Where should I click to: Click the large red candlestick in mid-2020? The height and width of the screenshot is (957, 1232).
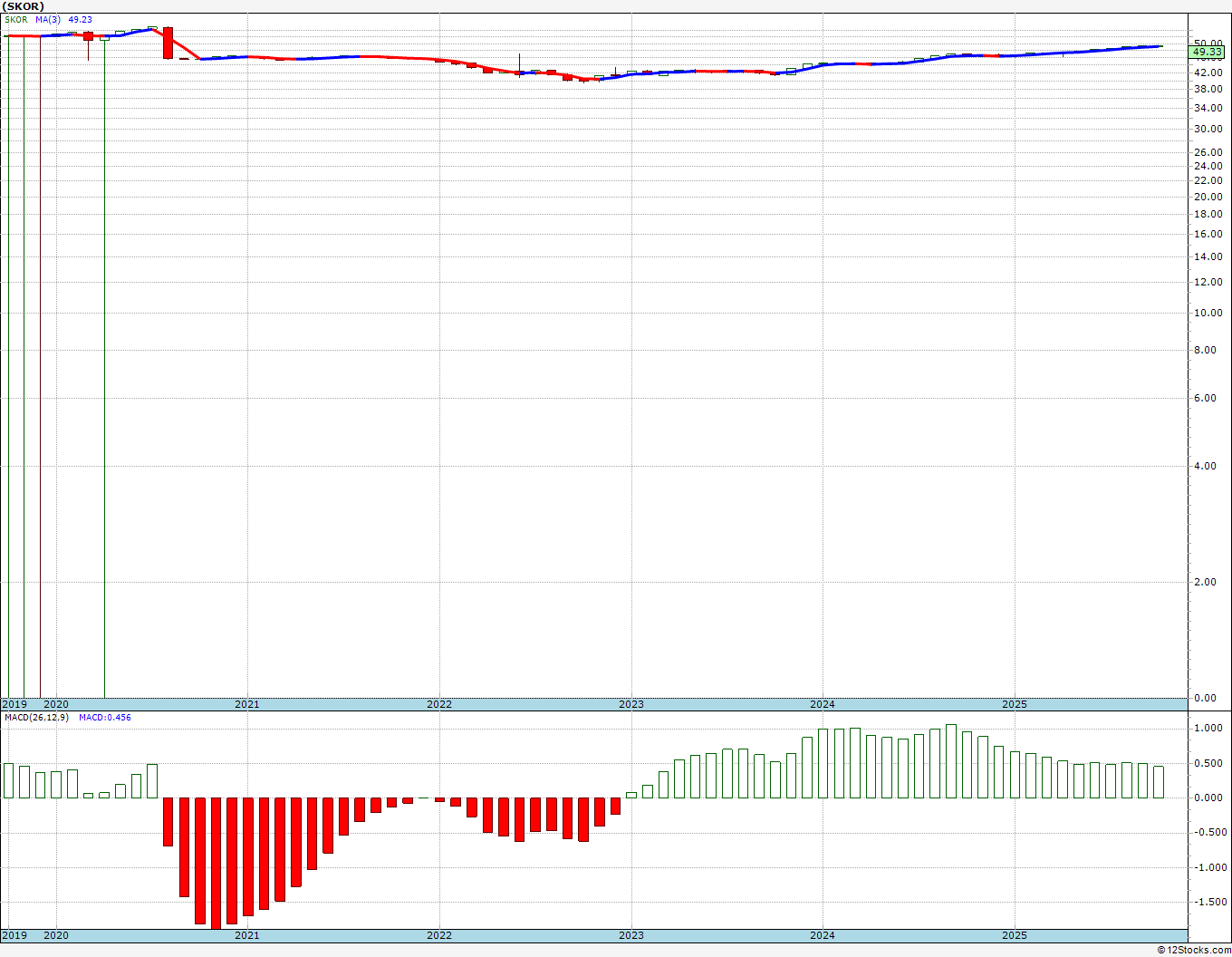168,43
